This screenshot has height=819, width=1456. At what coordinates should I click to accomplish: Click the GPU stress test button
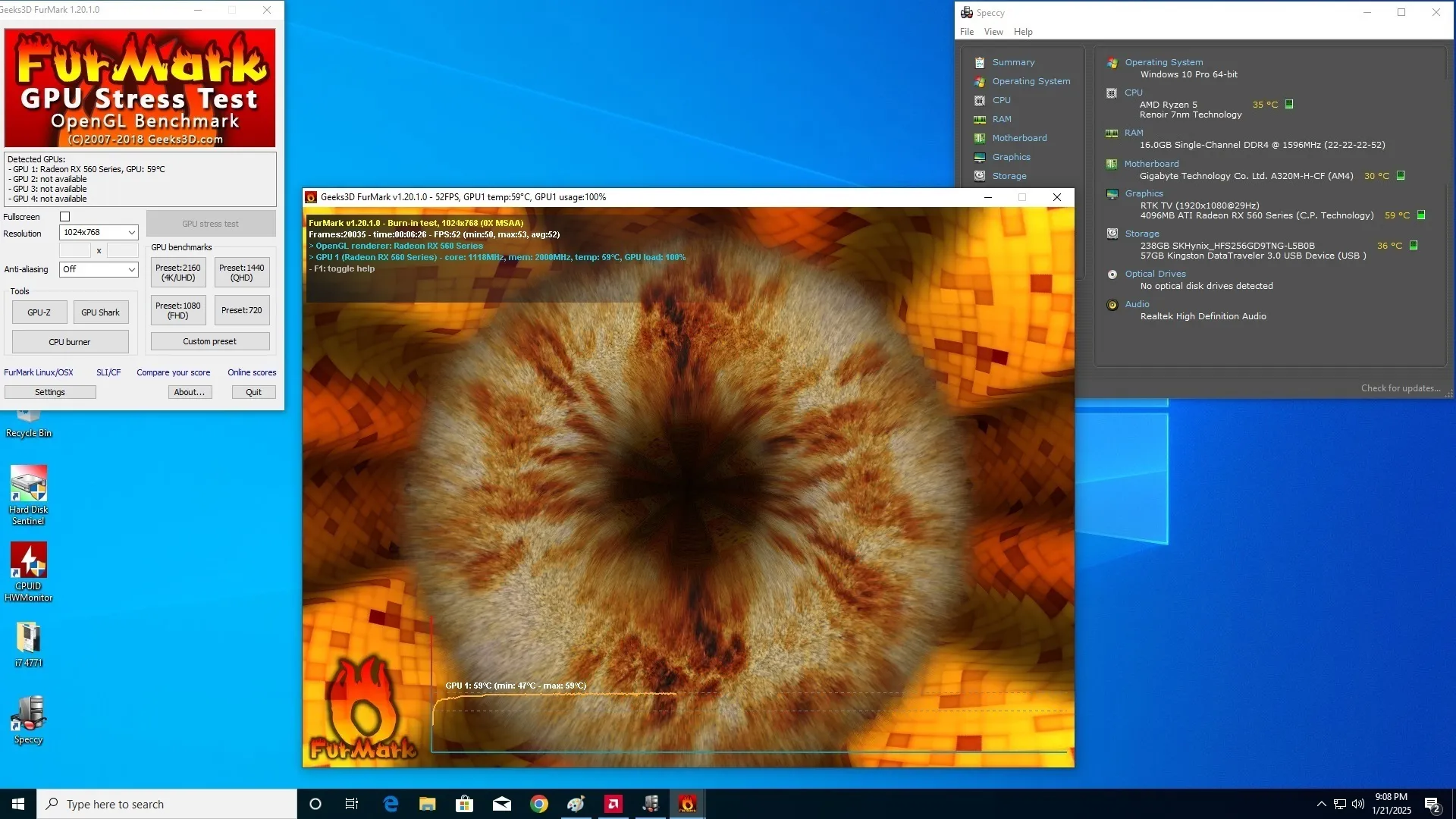(x=210, y=224)
